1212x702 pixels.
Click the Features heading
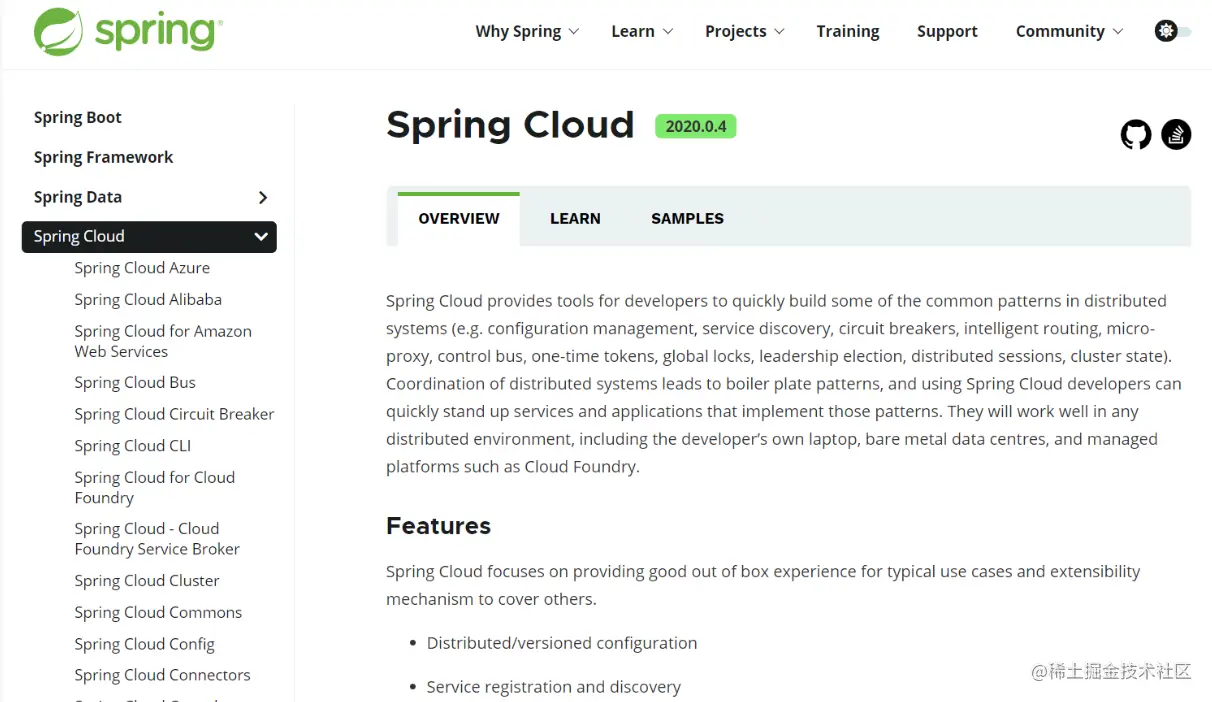coord(438,526)
